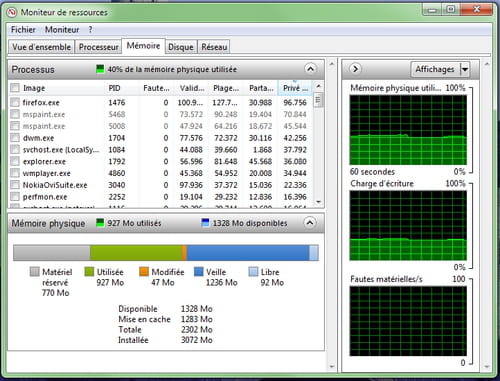The width and height of the screenshot is (500, 381).
Task: Click the green Utilisée legend swatch
Action: point(89,272)
